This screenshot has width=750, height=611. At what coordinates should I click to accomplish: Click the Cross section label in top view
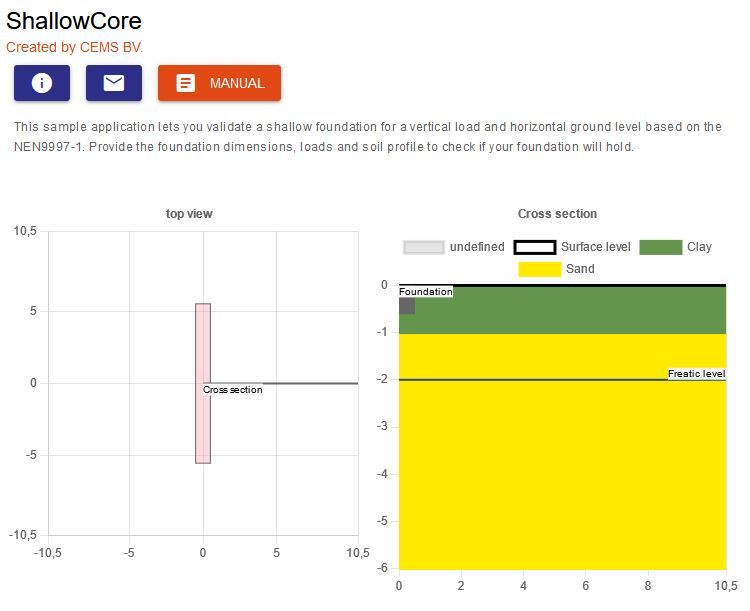(x=232, y=389)
